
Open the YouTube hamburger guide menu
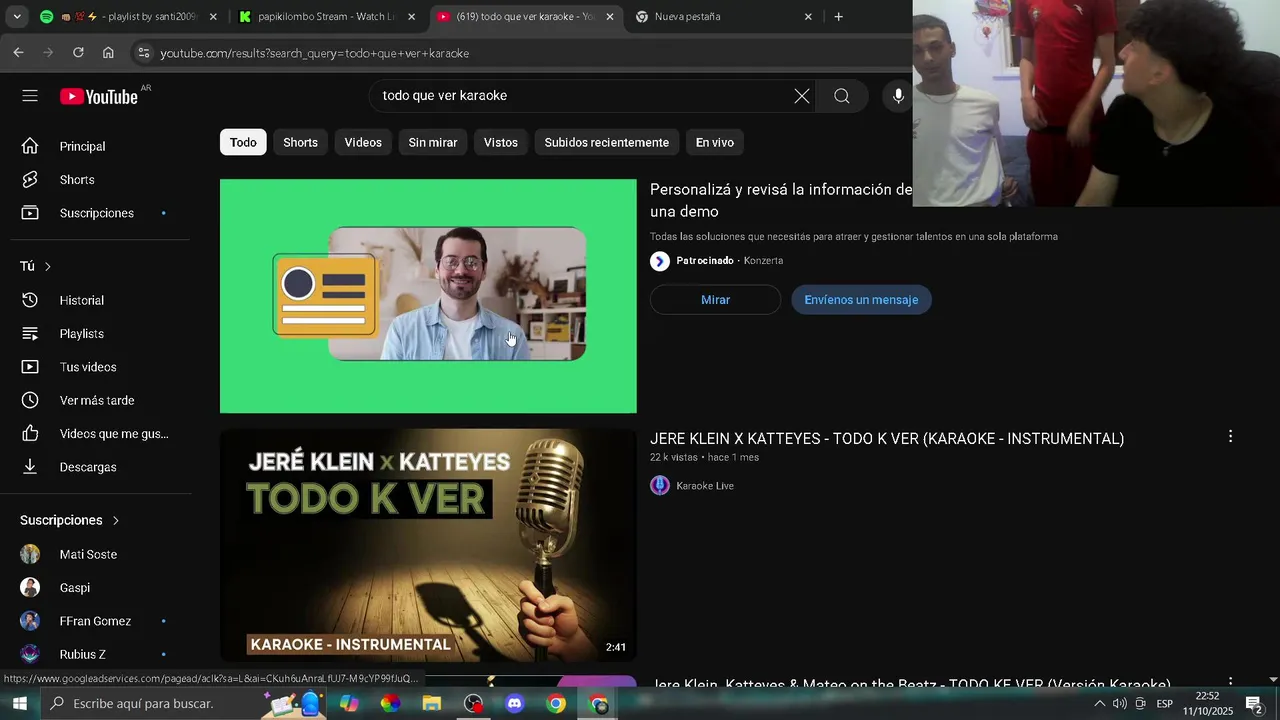click(x=30, y=96)
